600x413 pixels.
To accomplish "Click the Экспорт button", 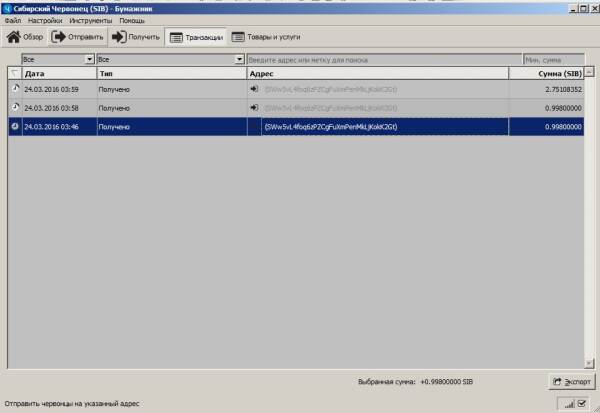I will click(x=571, y=382).
